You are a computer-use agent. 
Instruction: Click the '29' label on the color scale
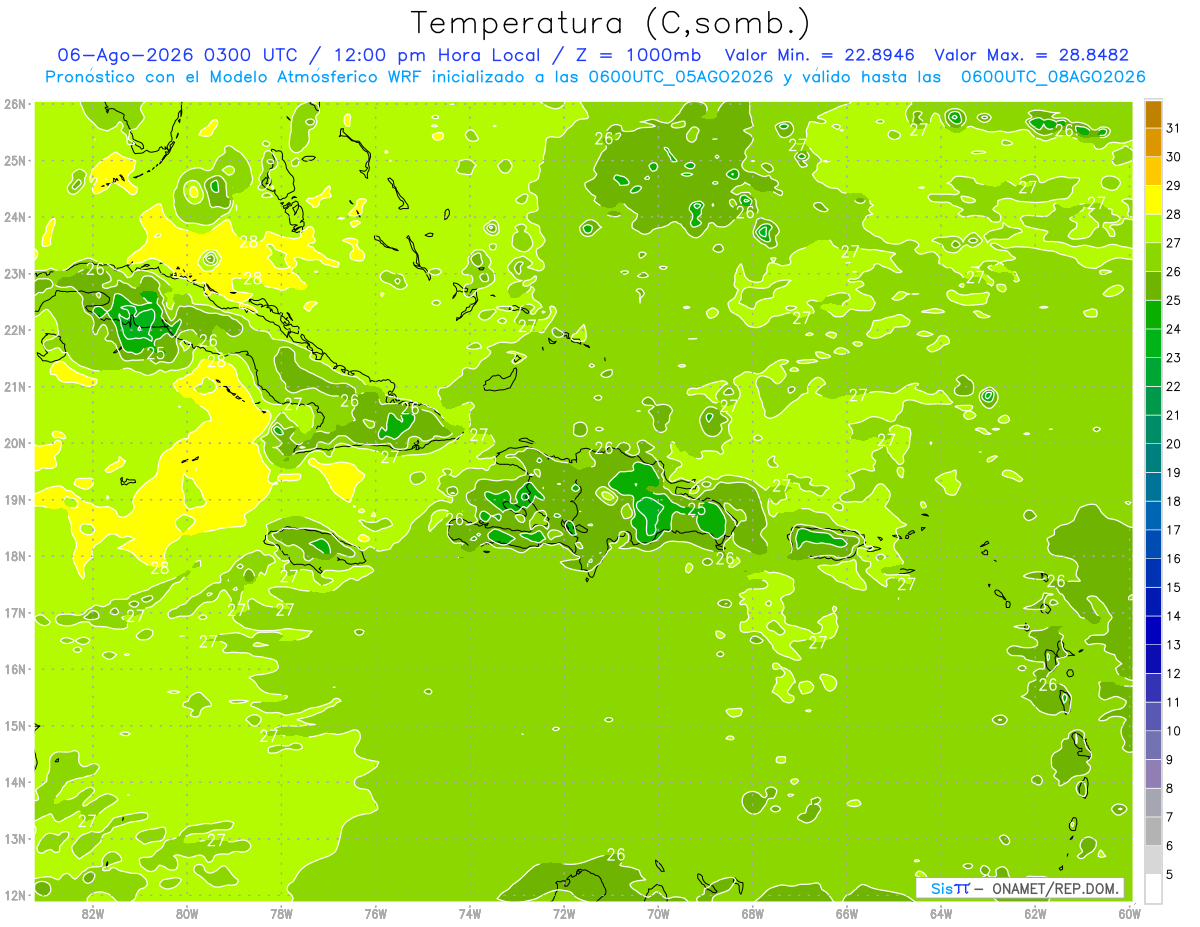[1174, 186]
